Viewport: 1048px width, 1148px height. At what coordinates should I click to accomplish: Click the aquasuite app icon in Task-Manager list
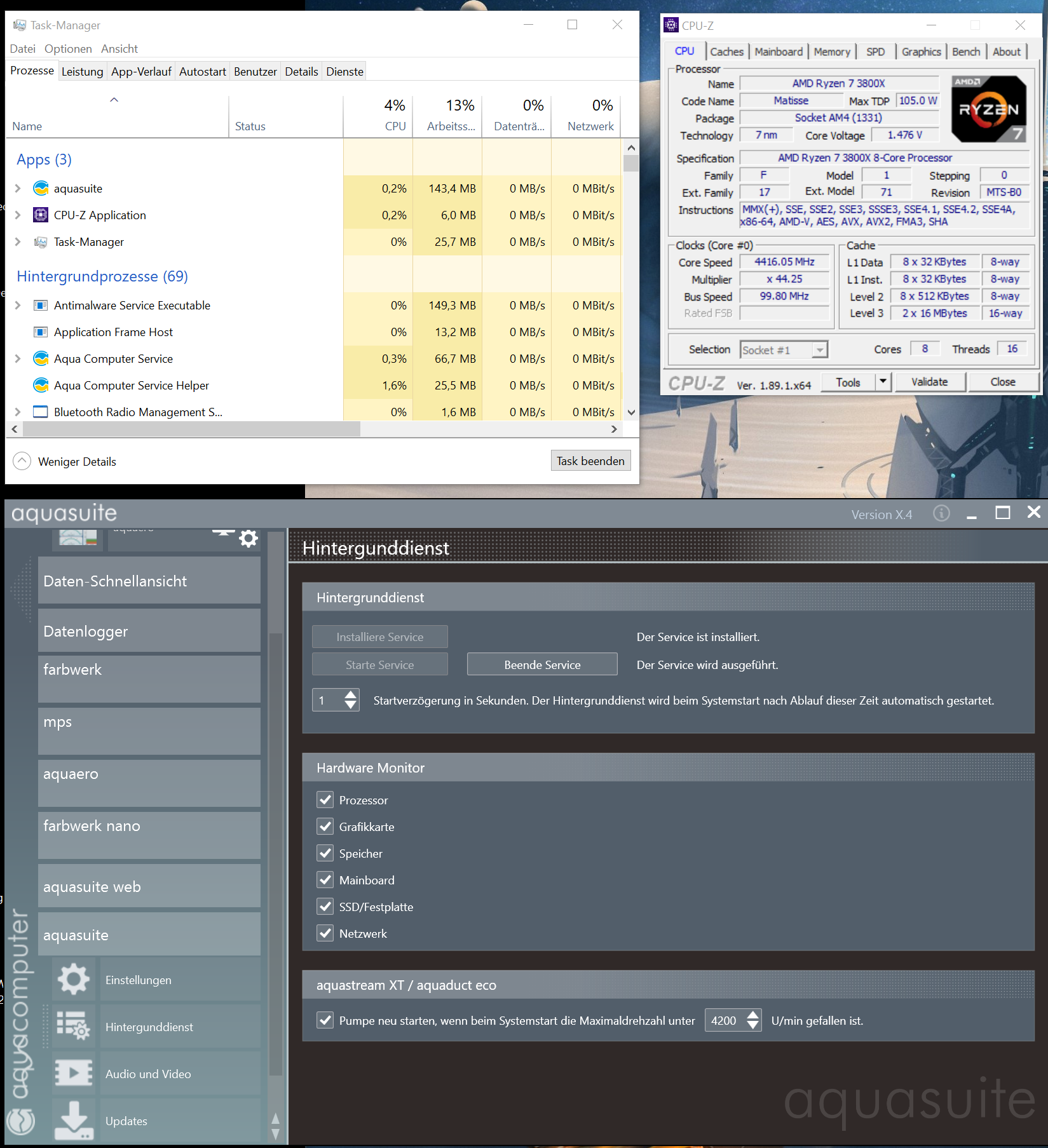[x=41, y=189]
